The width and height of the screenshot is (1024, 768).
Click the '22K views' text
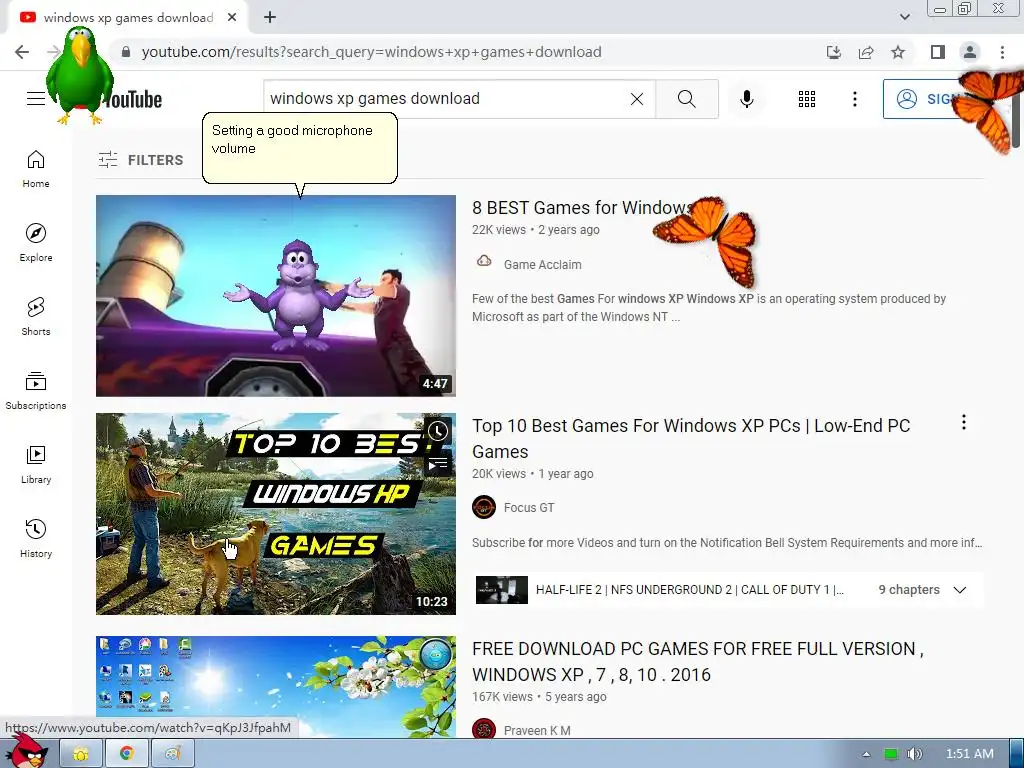click(499, 230)
